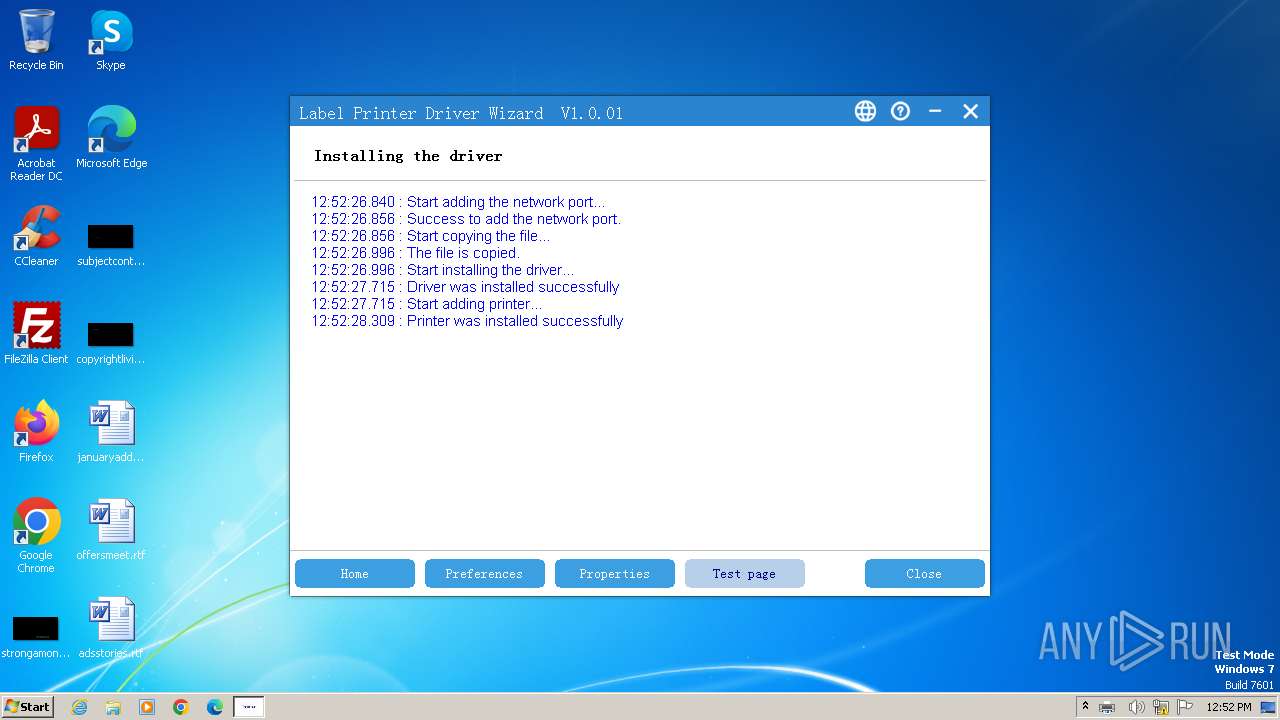Click the wizard's taskbar button
Image resolution: width=1280 pixels, height=720 pixels.
coord(249,707)
